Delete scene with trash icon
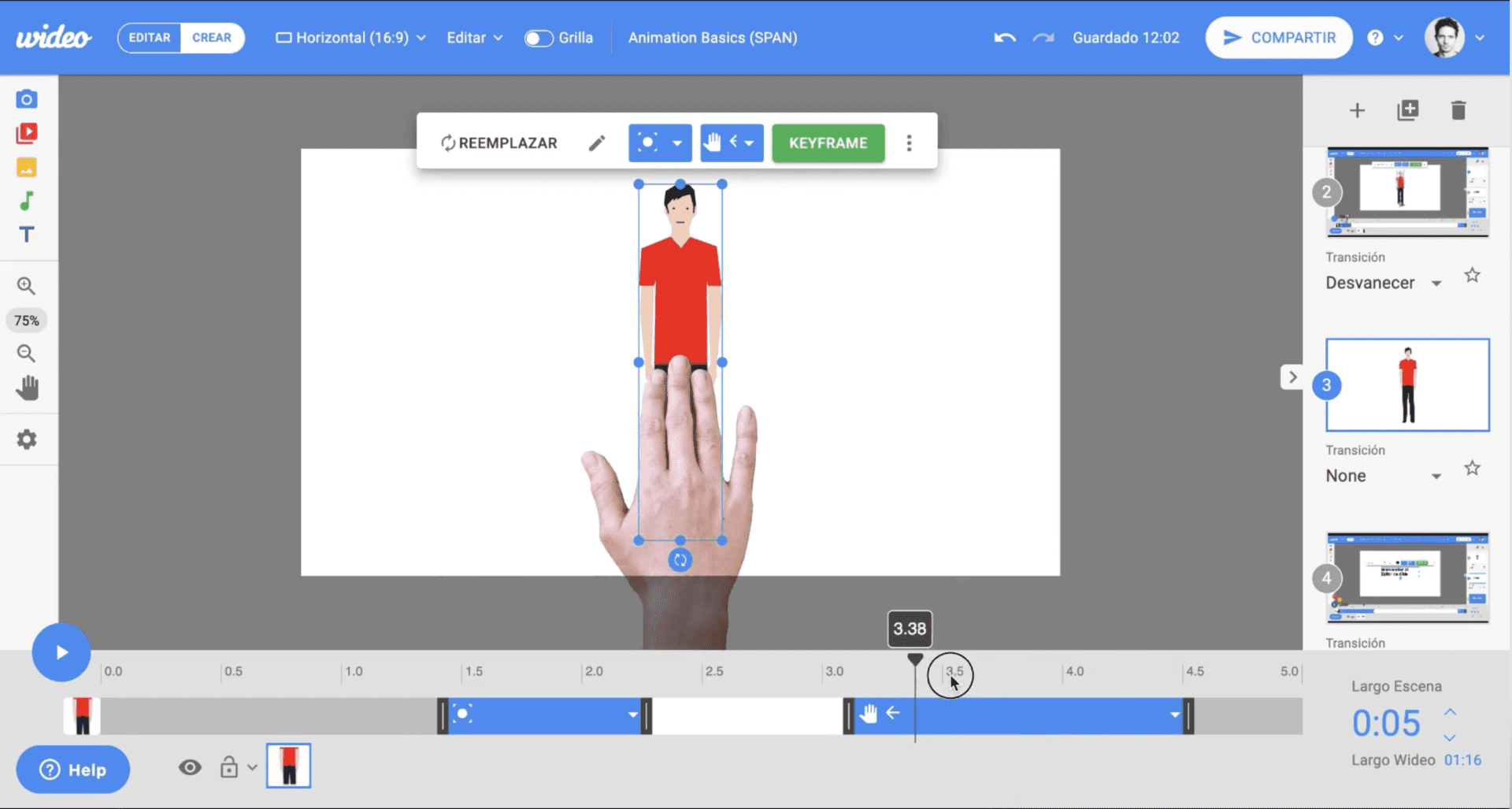This screenshot has width=1512, height=809. point(1458,110)
